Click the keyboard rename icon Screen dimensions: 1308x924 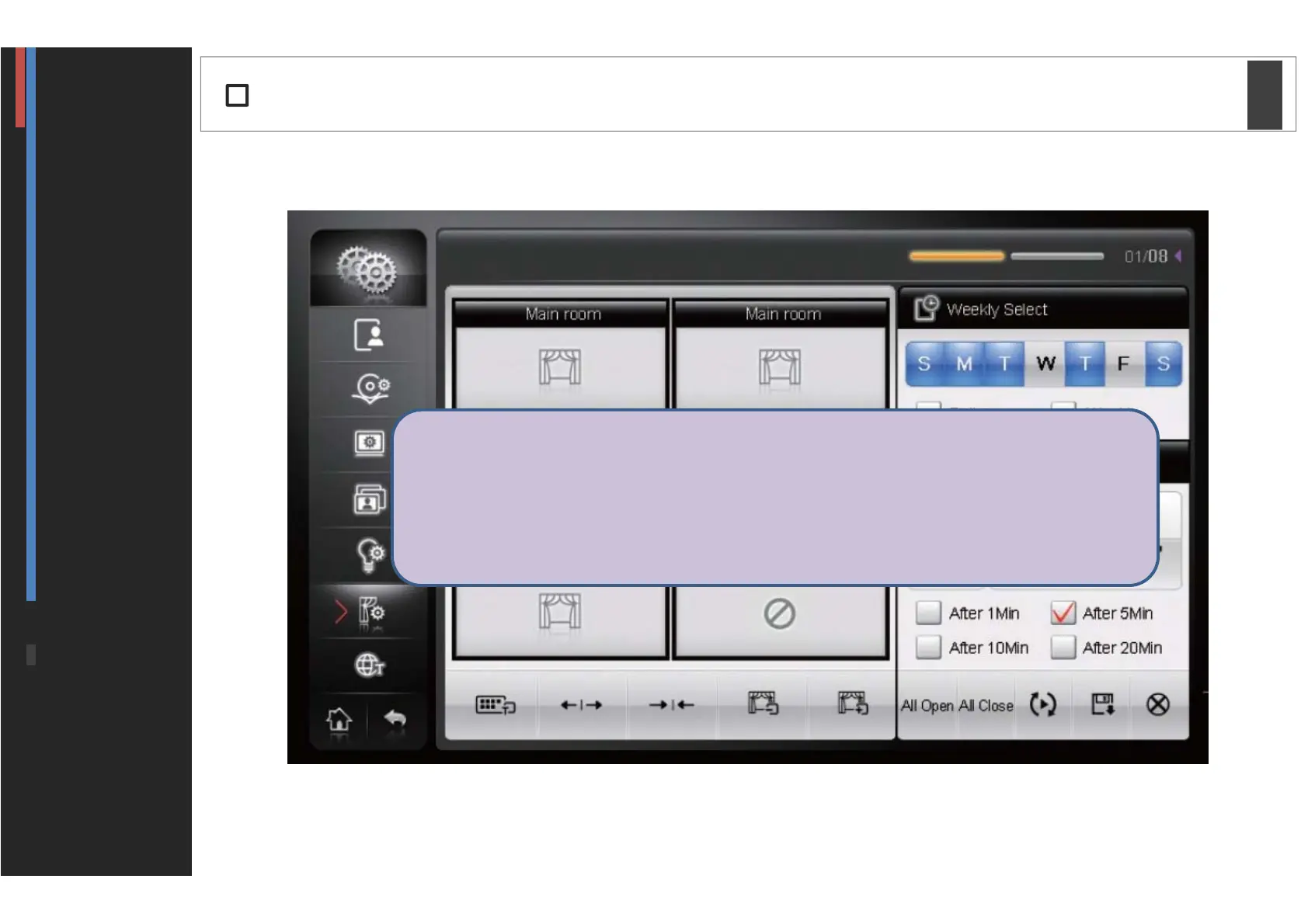click(495, 705)
